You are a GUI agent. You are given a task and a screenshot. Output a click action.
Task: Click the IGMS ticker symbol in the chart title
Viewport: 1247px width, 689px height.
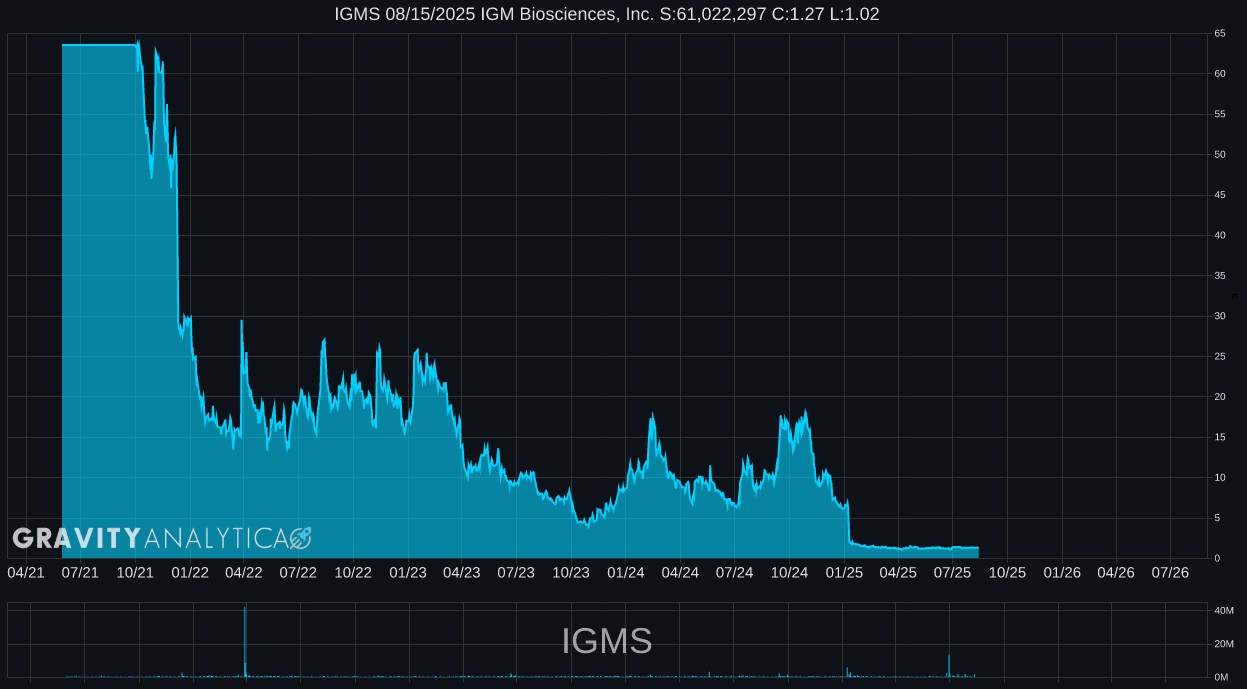(357, 14)
